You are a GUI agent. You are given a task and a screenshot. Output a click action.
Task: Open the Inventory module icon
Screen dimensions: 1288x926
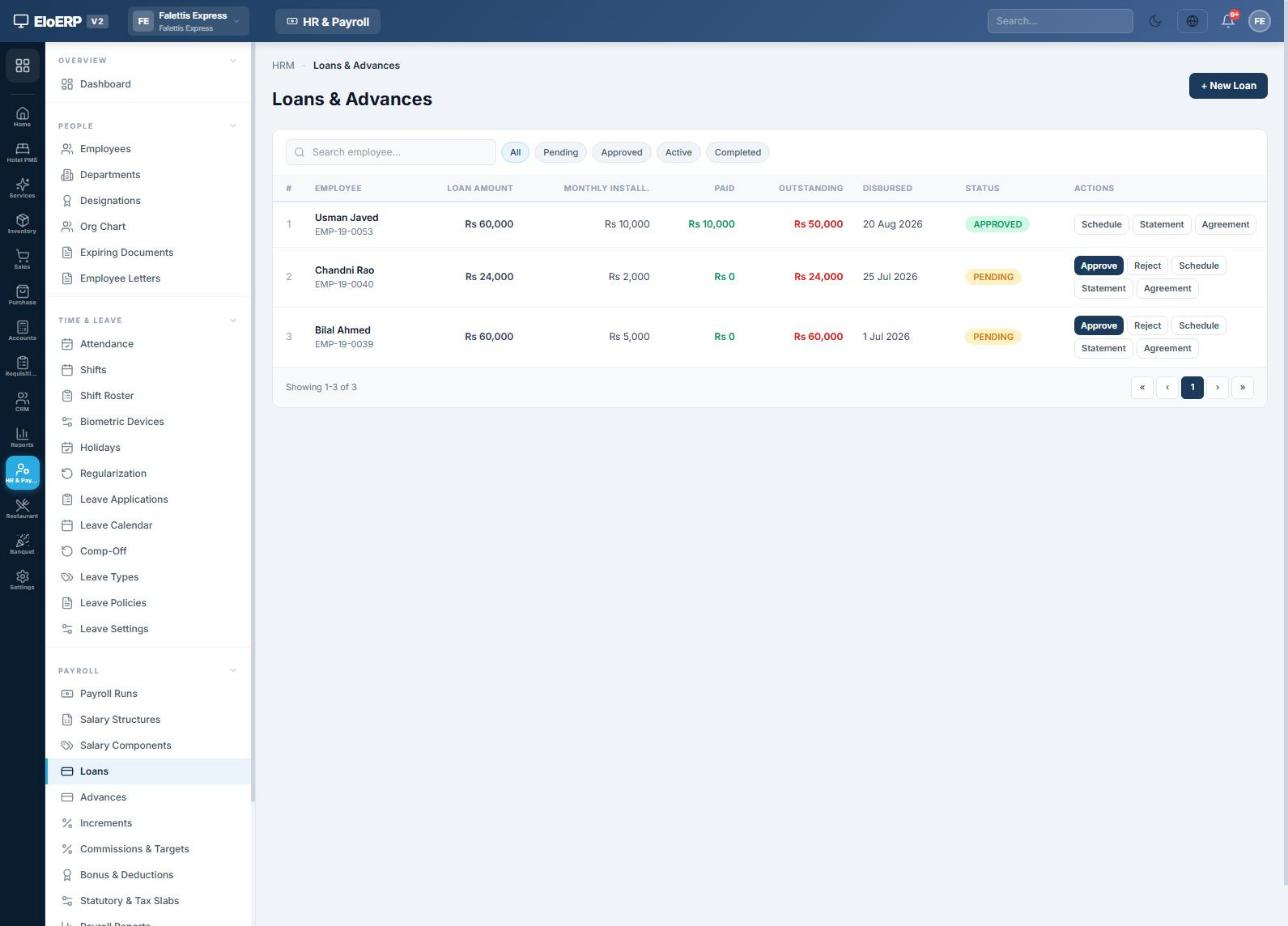(22, 224)
